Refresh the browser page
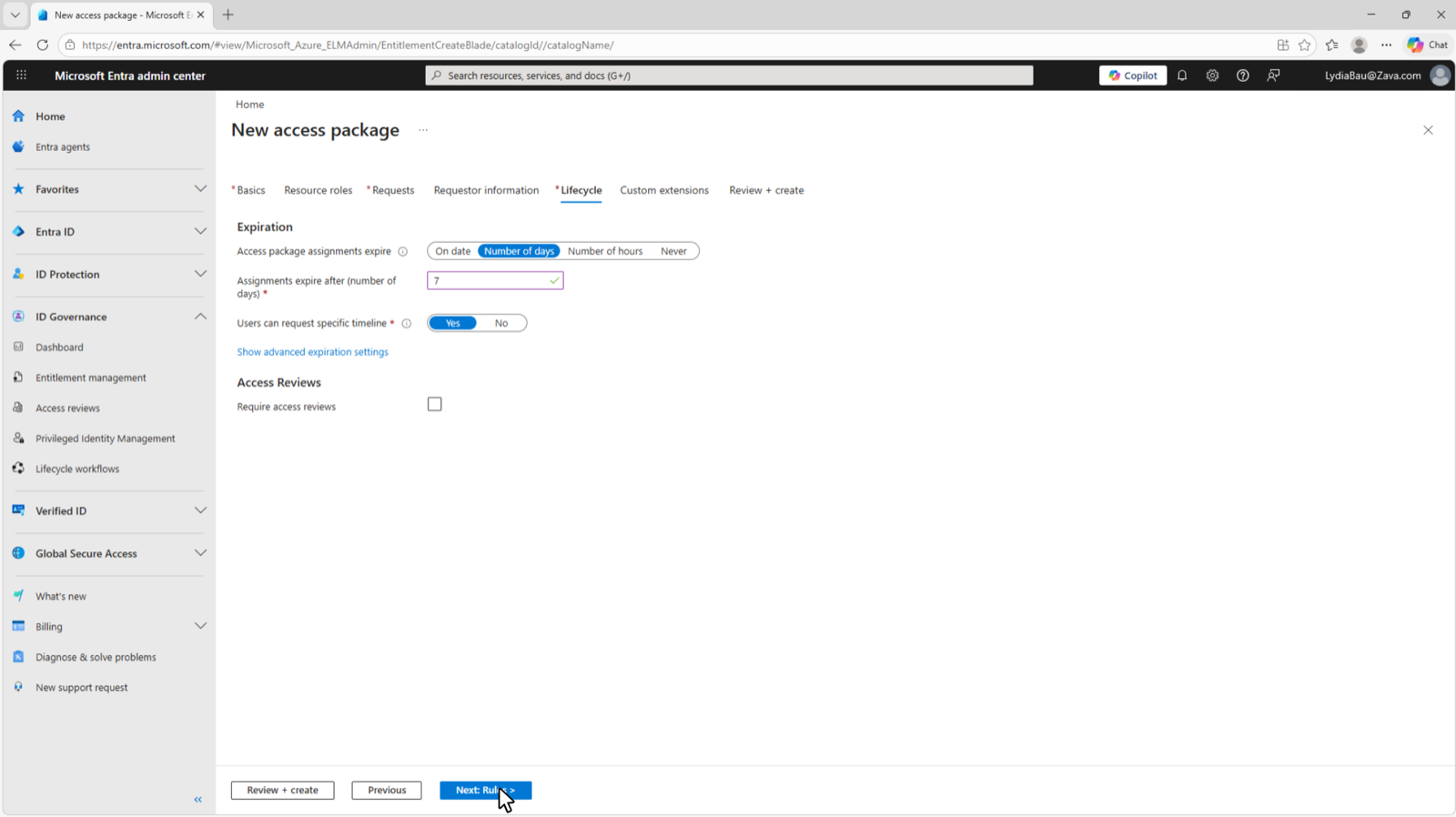This screenshot has height=817, width=1456. click(42, 45)
